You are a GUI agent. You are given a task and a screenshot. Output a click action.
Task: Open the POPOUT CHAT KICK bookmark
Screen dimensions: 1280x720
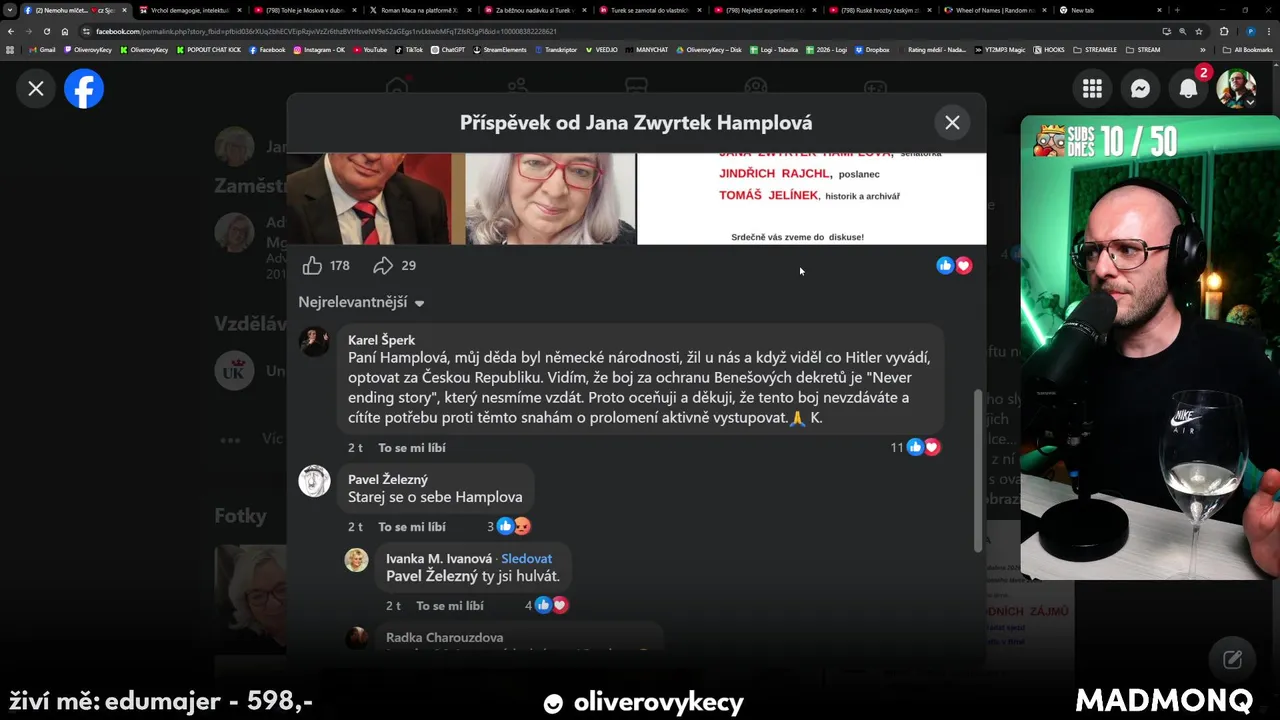click(209, 49)
